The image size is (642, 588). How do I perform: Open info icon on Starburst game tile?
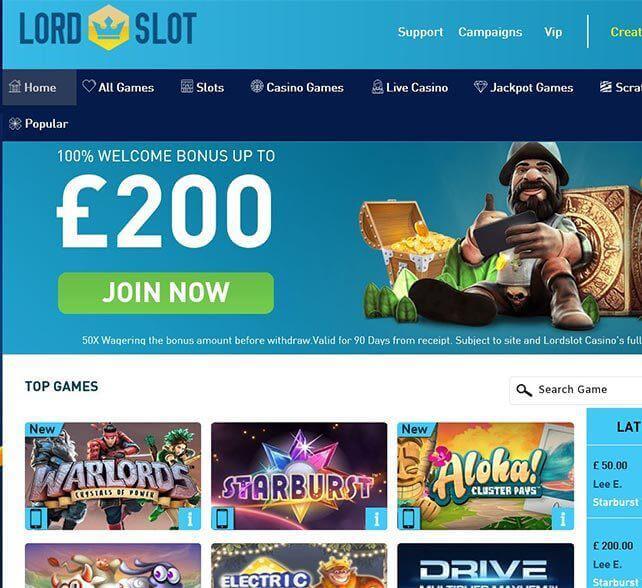pyautogui.click(x=376, y=519)
